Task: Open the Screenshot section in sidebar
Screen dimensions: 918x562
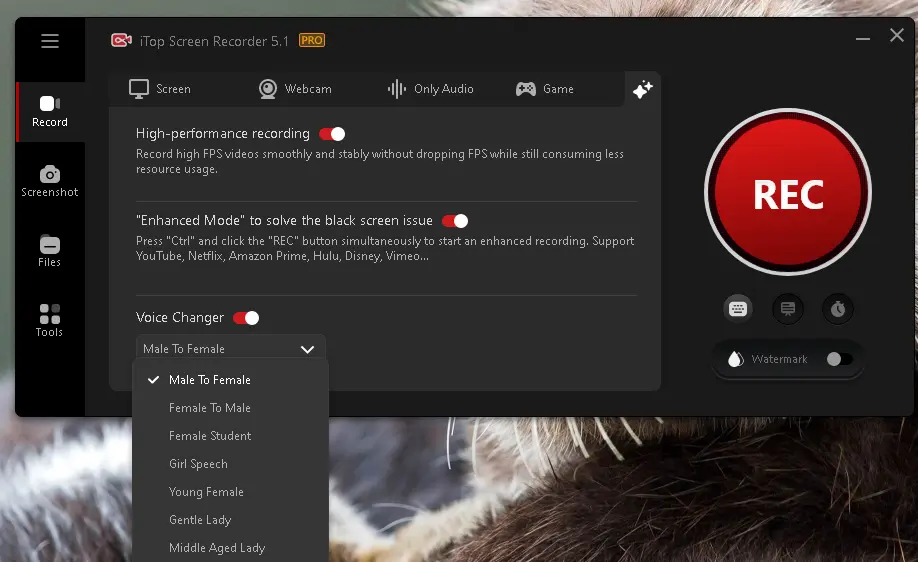Action: (x=50, y=181)
